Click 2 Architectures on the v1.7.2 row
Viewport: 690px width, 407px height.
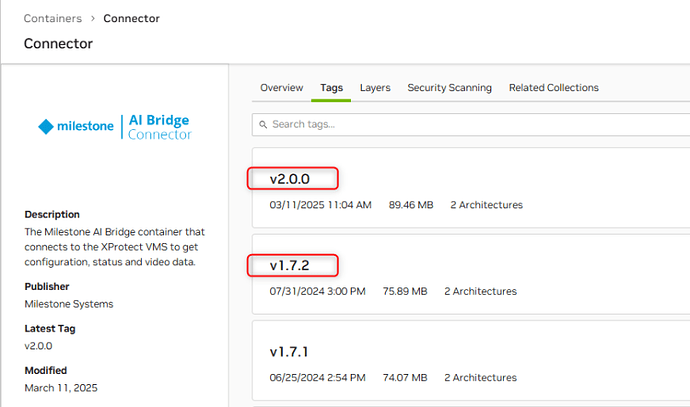pos(480,291)
